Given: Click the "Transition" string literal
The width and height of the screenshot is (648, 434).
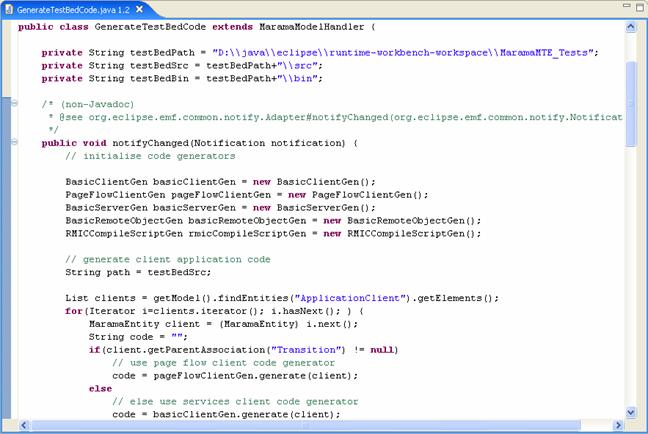Looking at the screenshot, I should (307, 350).
